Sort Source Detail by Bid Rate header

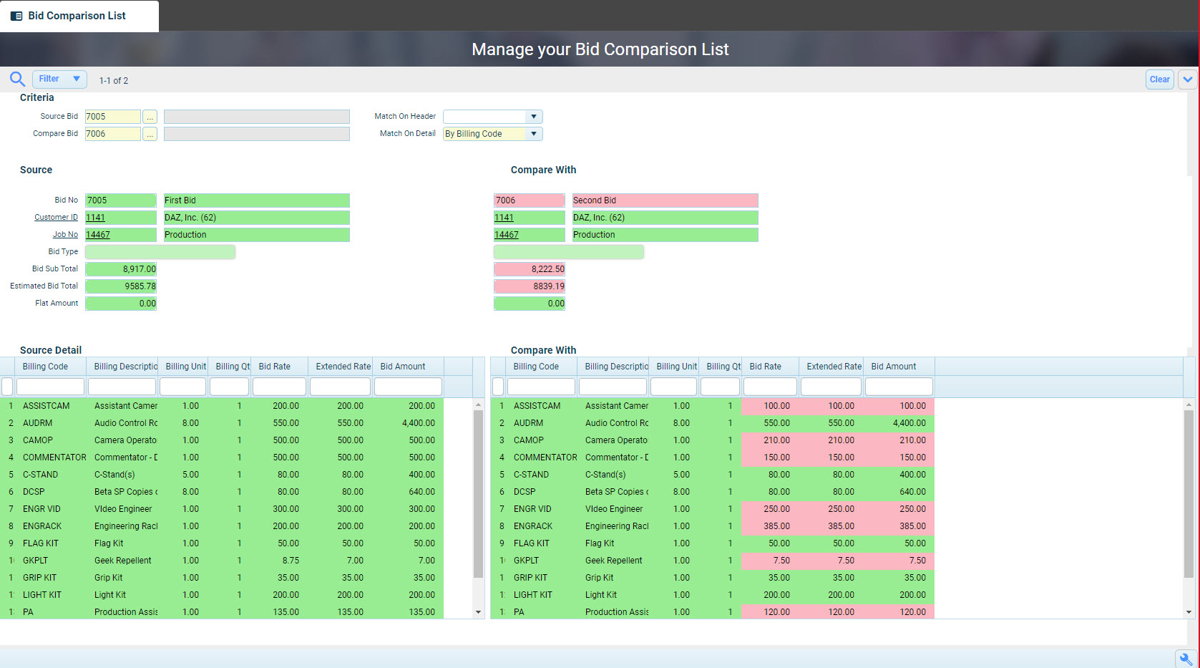click(x=275, y=367)
